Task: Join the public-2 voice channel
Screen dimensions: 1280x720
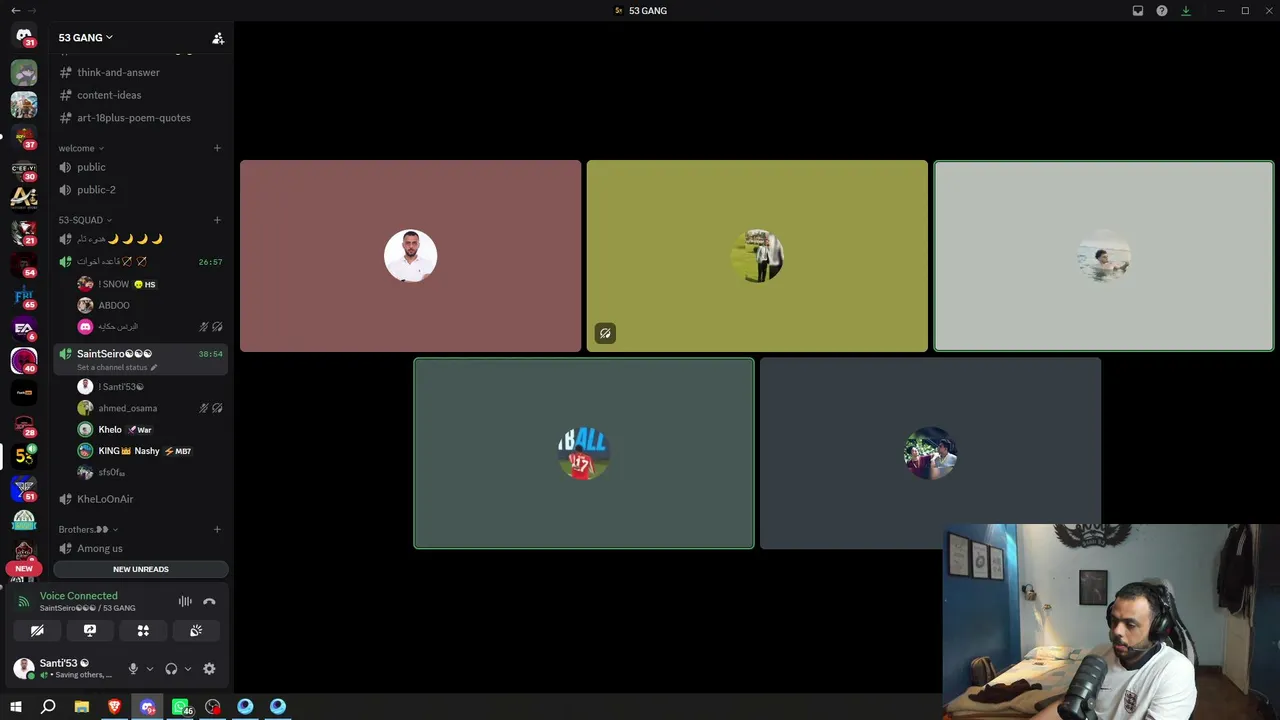Action: (x=140, y=190)
